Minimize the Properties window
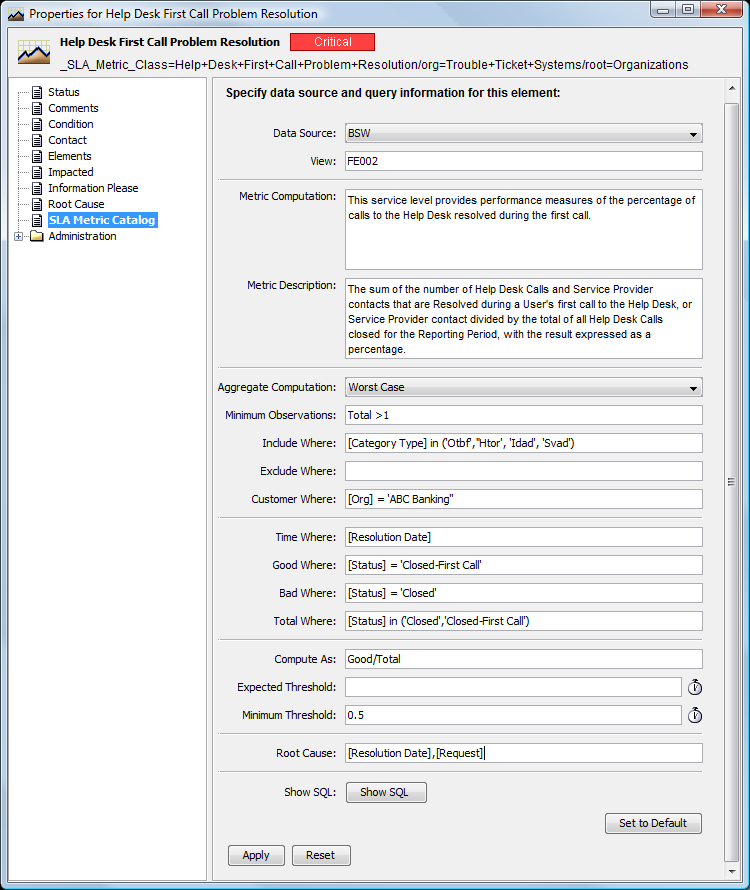Viewport: 750px width, 890px height. click(663, 10)
